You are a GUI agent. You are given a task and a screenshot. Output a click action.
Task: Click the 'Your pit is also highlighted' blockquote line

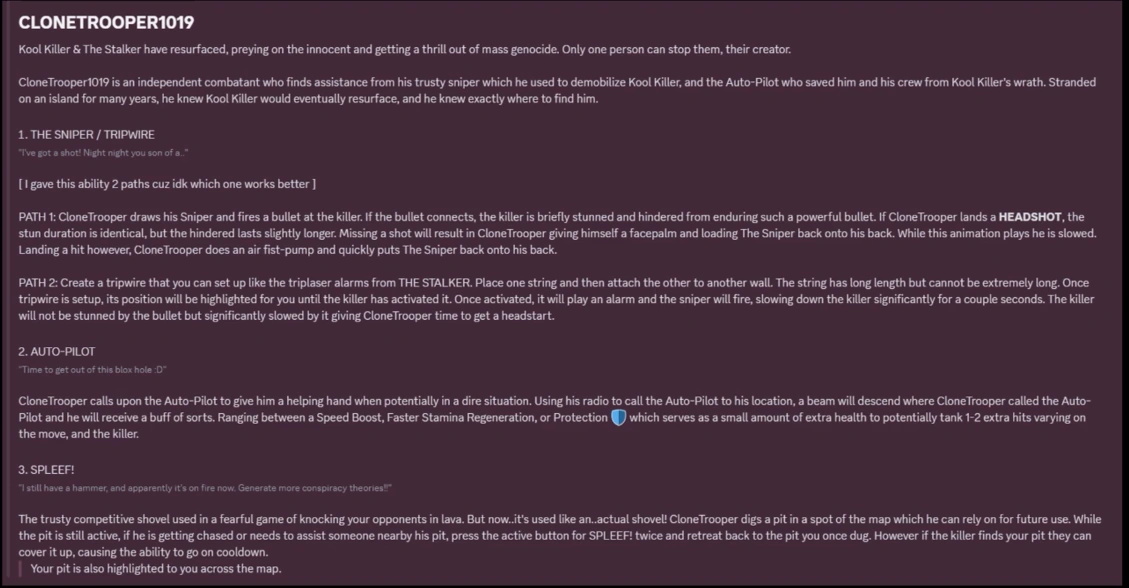coord(156,569)
